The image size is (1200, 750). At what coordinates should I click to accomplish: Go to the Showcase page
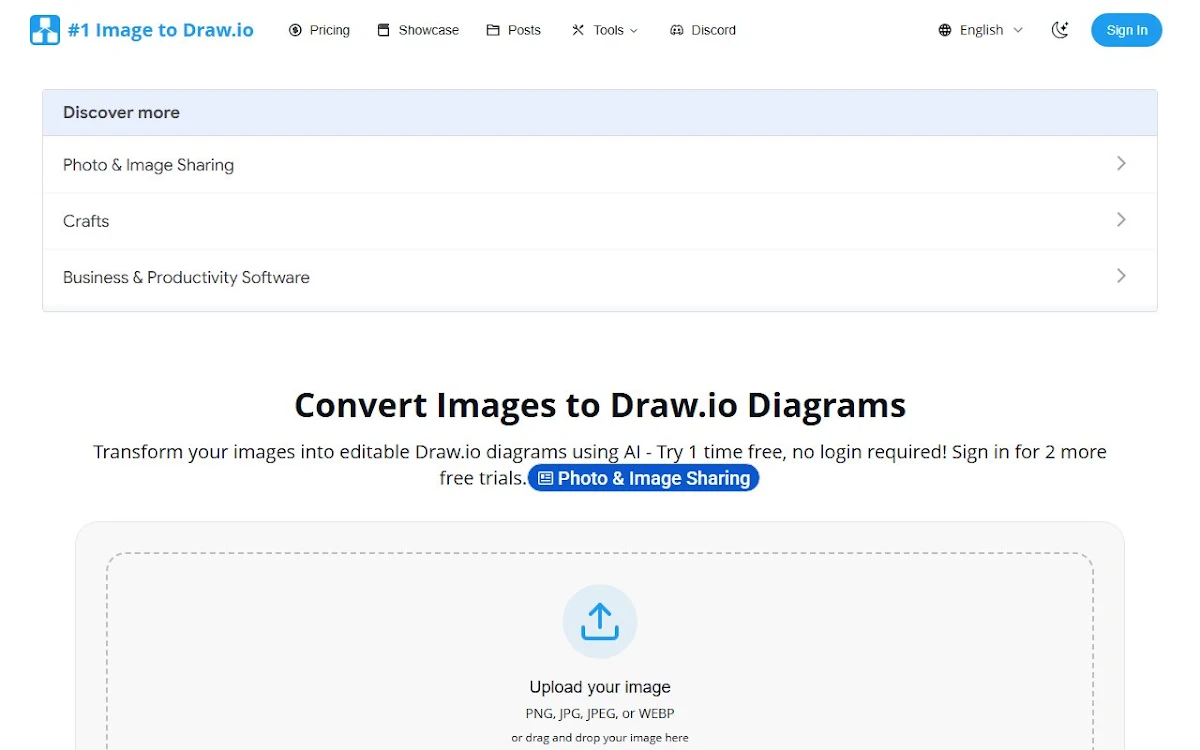[x=418, y=30]
